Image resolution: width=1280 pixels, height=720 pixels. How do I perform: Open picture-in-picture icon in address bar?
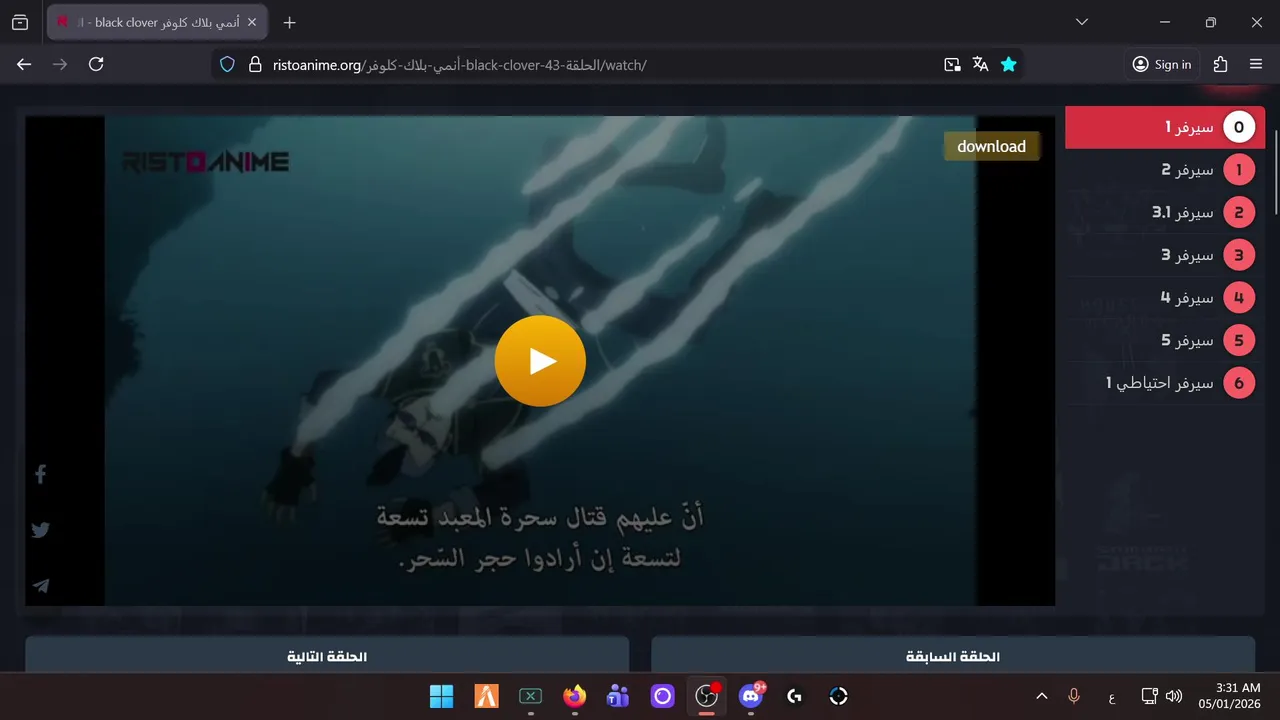point(952,65)
